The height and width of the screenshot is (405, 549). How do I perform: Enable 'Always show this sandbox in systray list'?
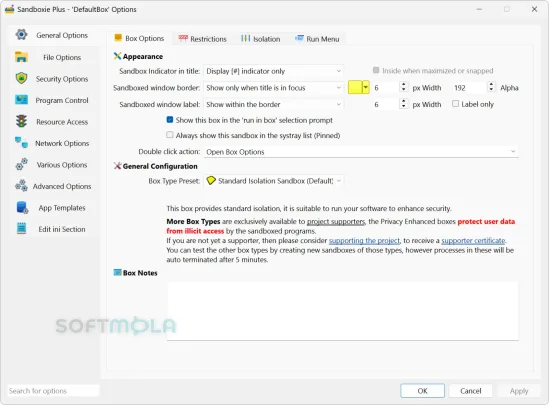point(170,135)
